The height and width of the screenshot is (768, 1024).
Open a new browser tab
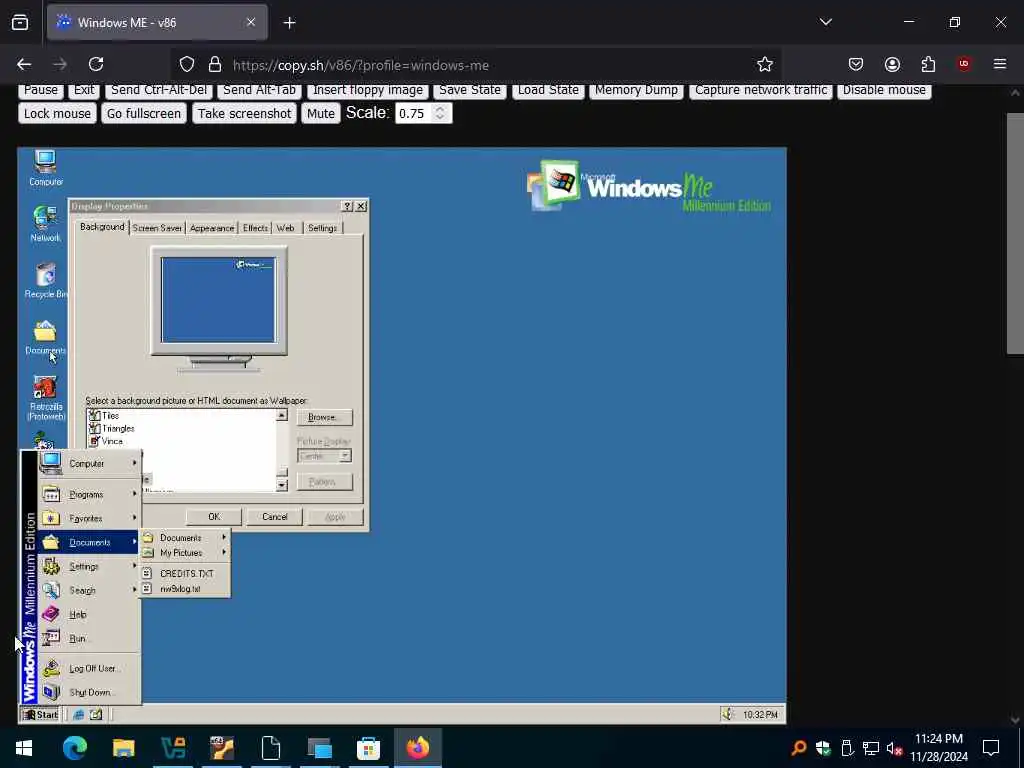(289, 23)
